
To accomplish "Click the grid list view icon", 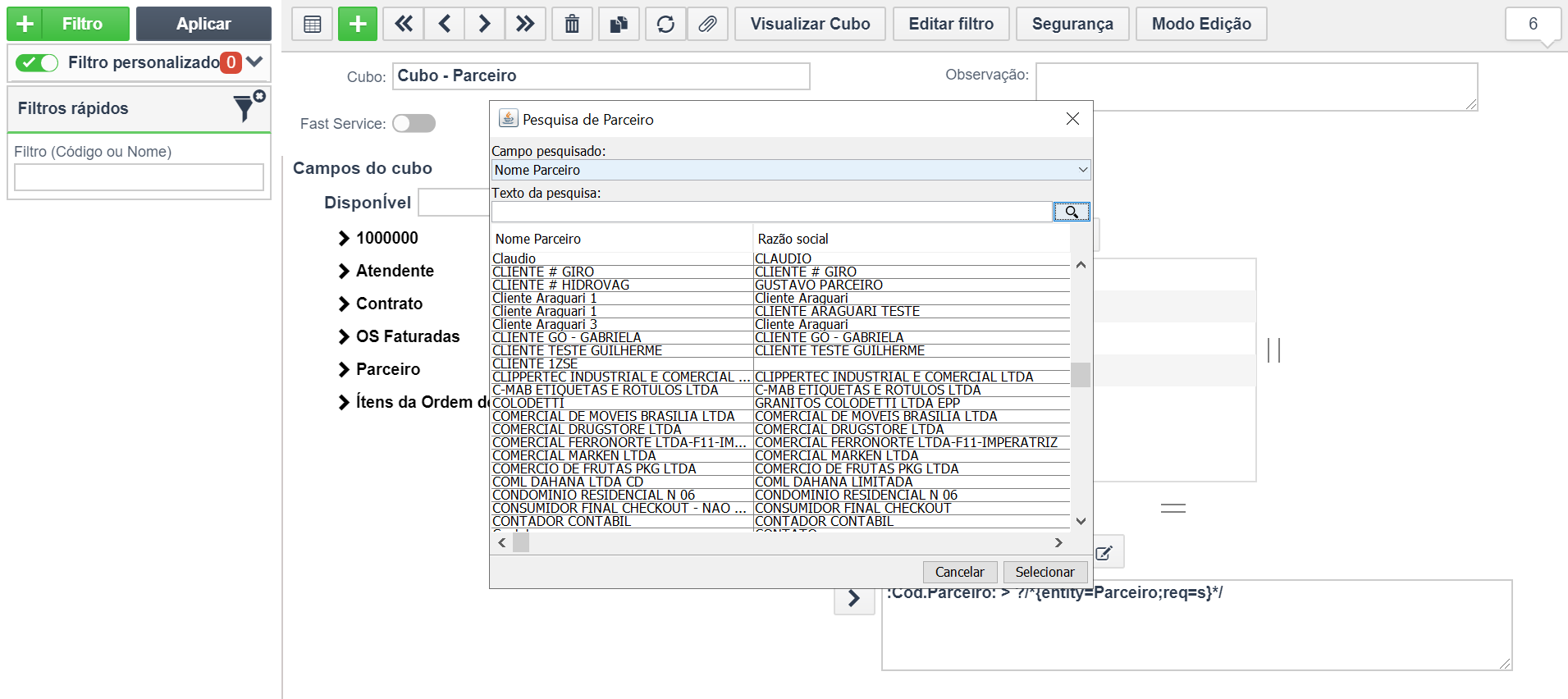I will point(313,24).
